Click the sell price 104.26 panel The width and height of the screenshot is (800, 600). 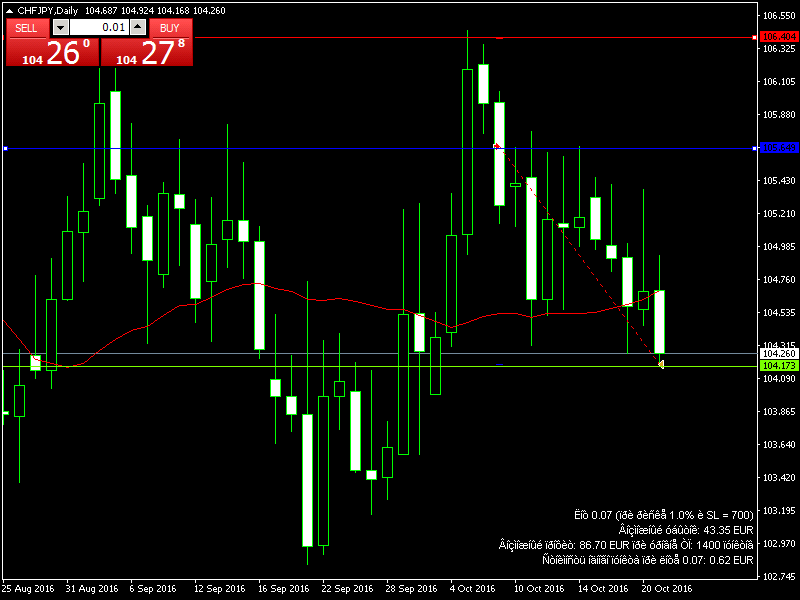[x=53, y=52]
